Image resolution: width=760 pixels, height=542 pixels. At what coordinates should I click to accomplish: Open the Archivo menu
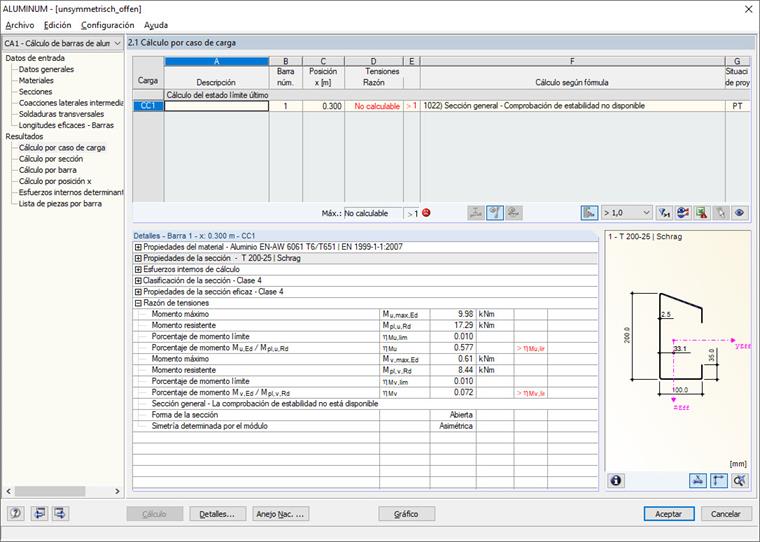(20, 25)
